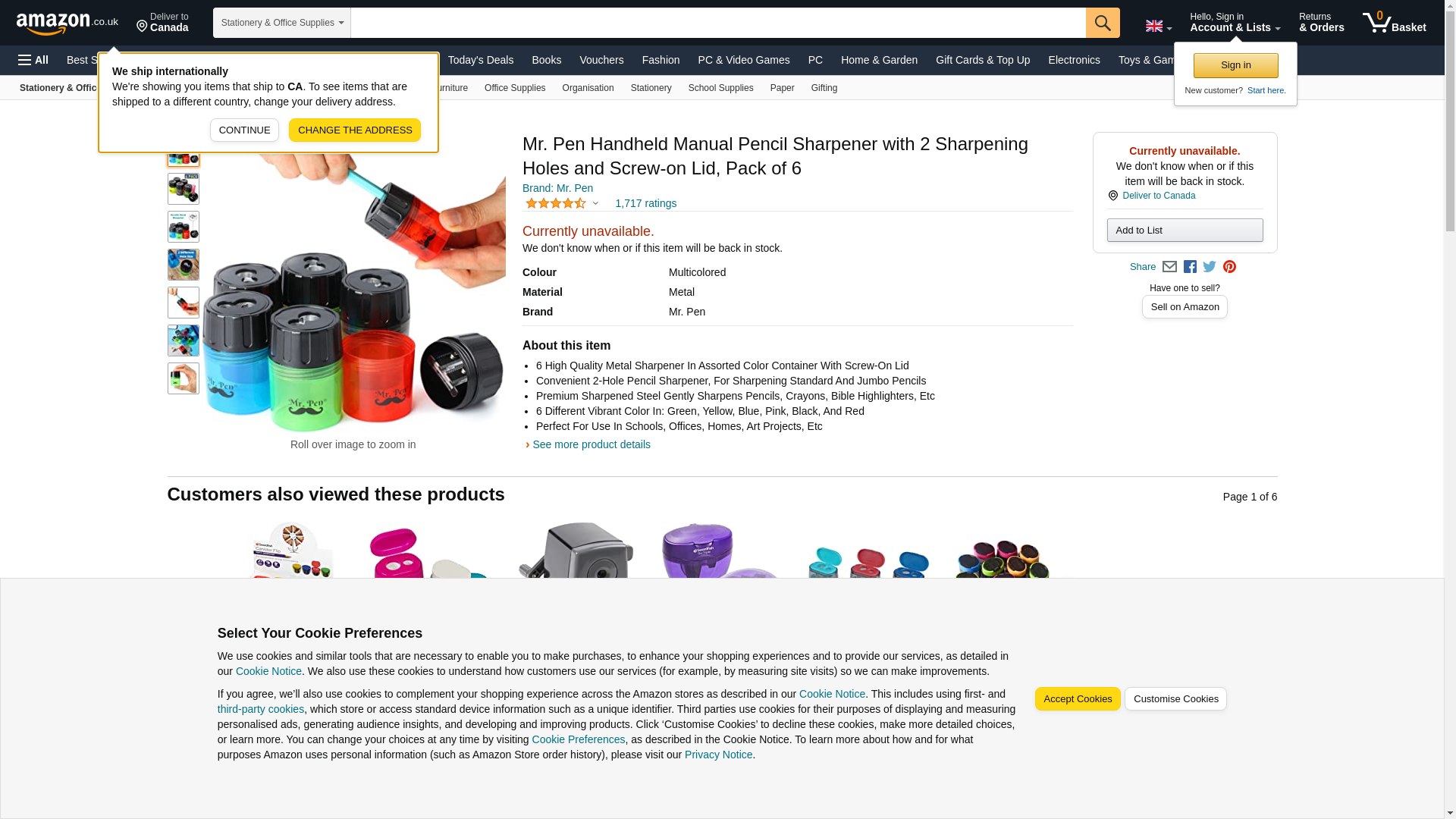Click Change the Address button
1456x819 pixels.
354,130
